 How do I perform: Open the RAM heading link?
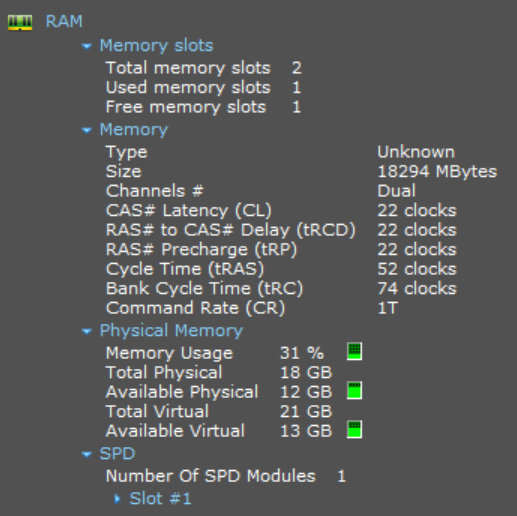coord(64,21)
